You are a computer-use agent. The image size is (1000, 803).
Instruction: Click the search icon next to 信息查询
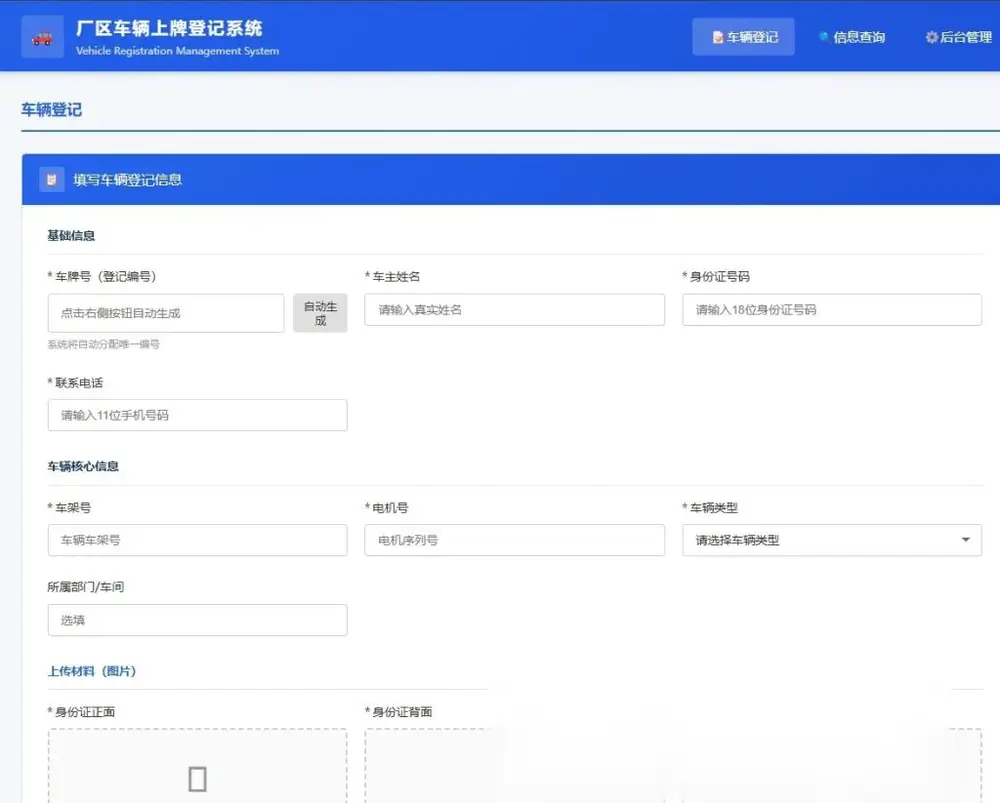(x=824, y=36)
